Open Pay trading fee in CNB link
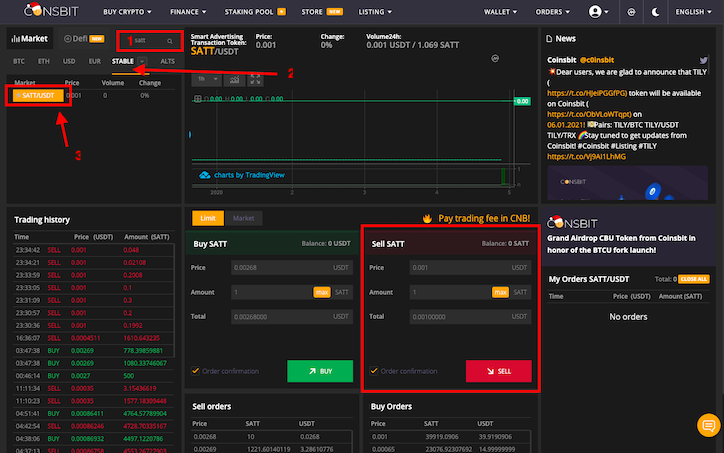Screen dimensions: 724x453 (484, 218)
